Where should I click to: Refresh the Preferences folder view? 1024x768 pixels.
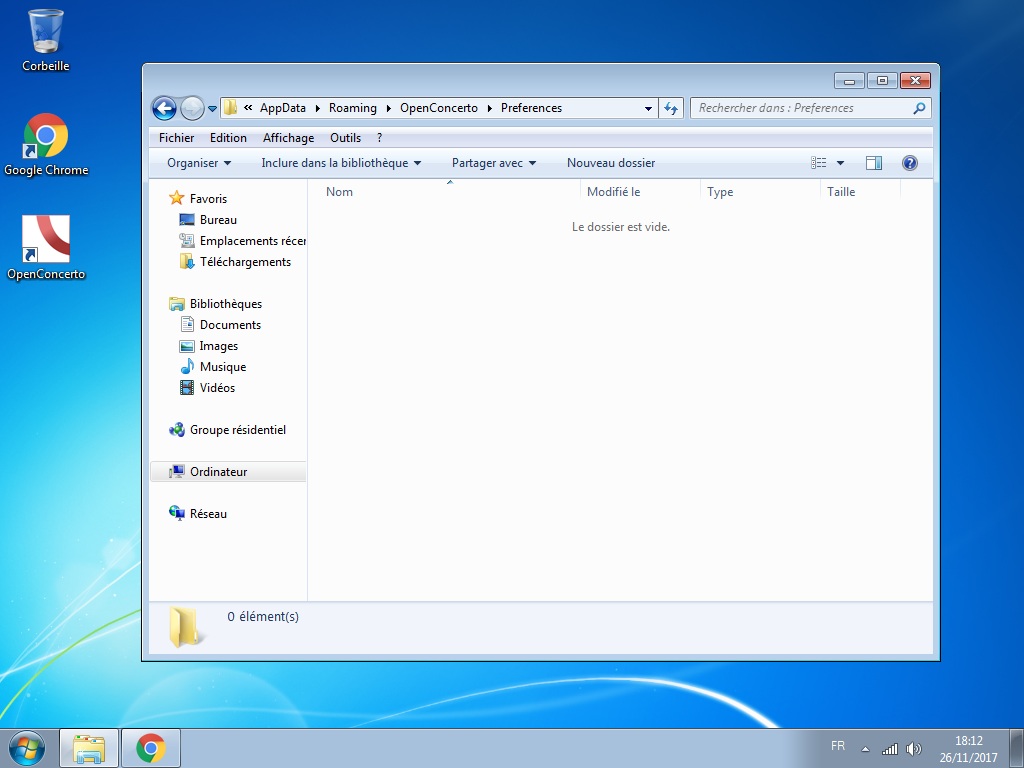[671, 108]
